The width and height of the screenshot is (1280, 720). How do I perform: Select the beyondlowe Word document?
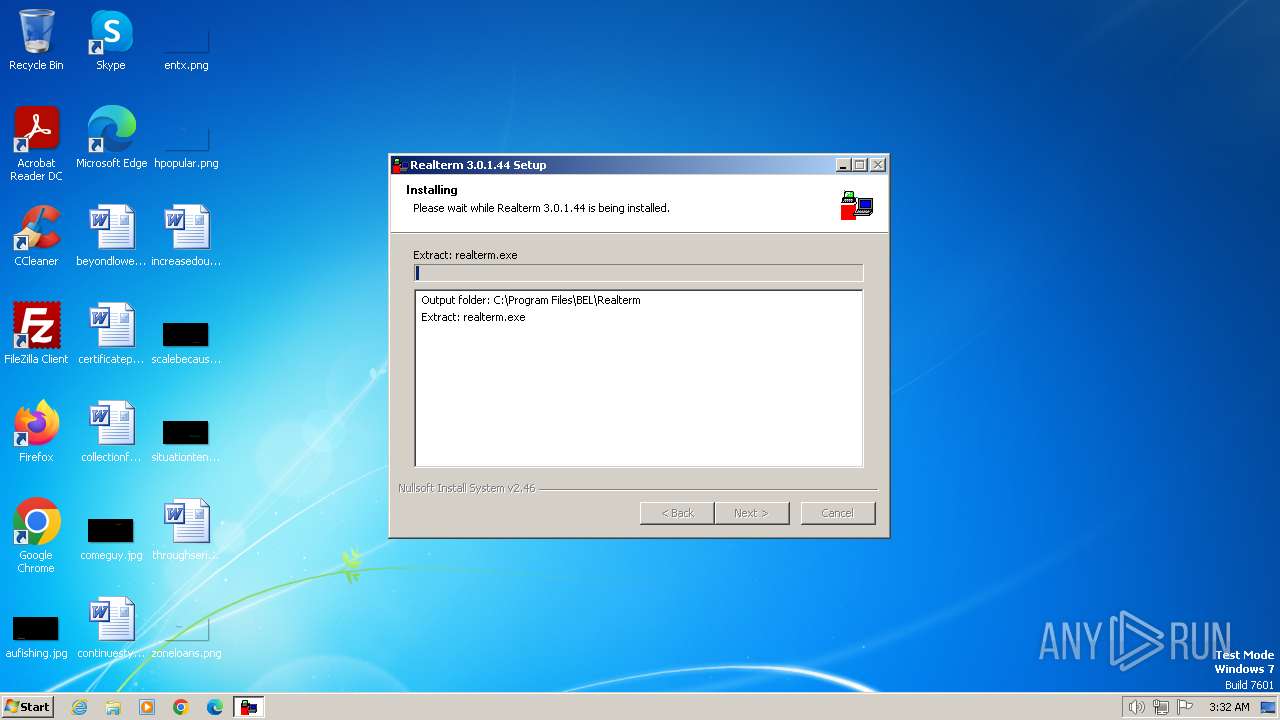(x=111, y=236)
